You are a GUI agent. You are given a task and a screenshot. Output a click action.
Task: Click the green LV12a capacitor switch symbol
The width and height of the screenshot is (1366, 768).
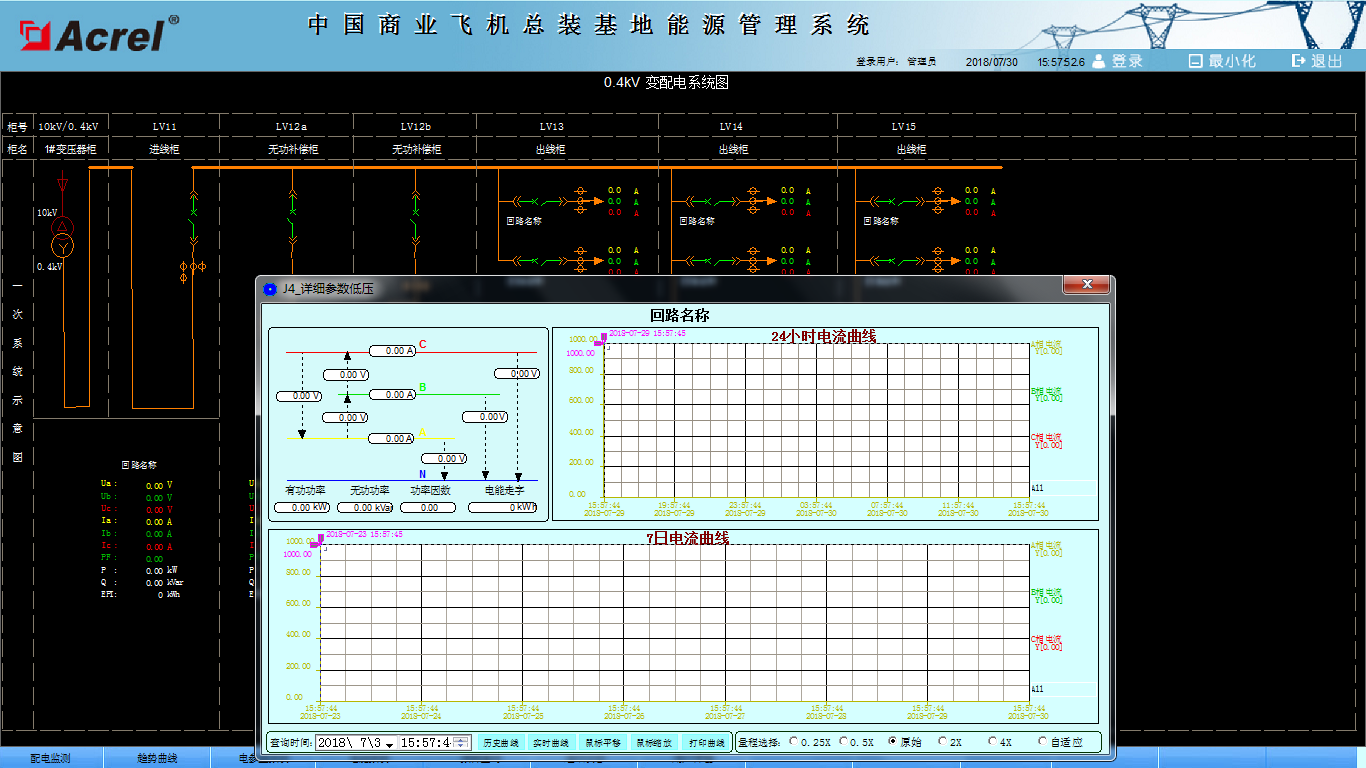(292, 210)
